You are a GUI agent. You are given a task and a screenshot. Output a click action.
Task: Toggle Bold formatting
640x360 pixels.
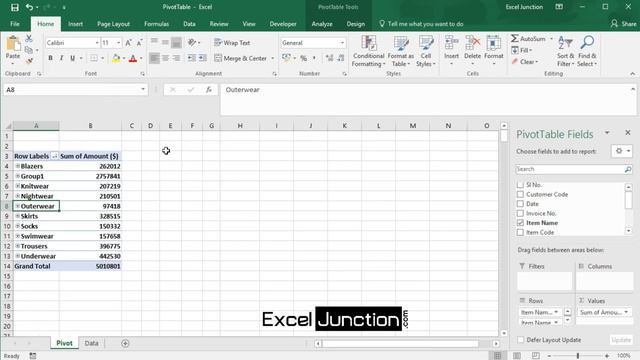50,58
